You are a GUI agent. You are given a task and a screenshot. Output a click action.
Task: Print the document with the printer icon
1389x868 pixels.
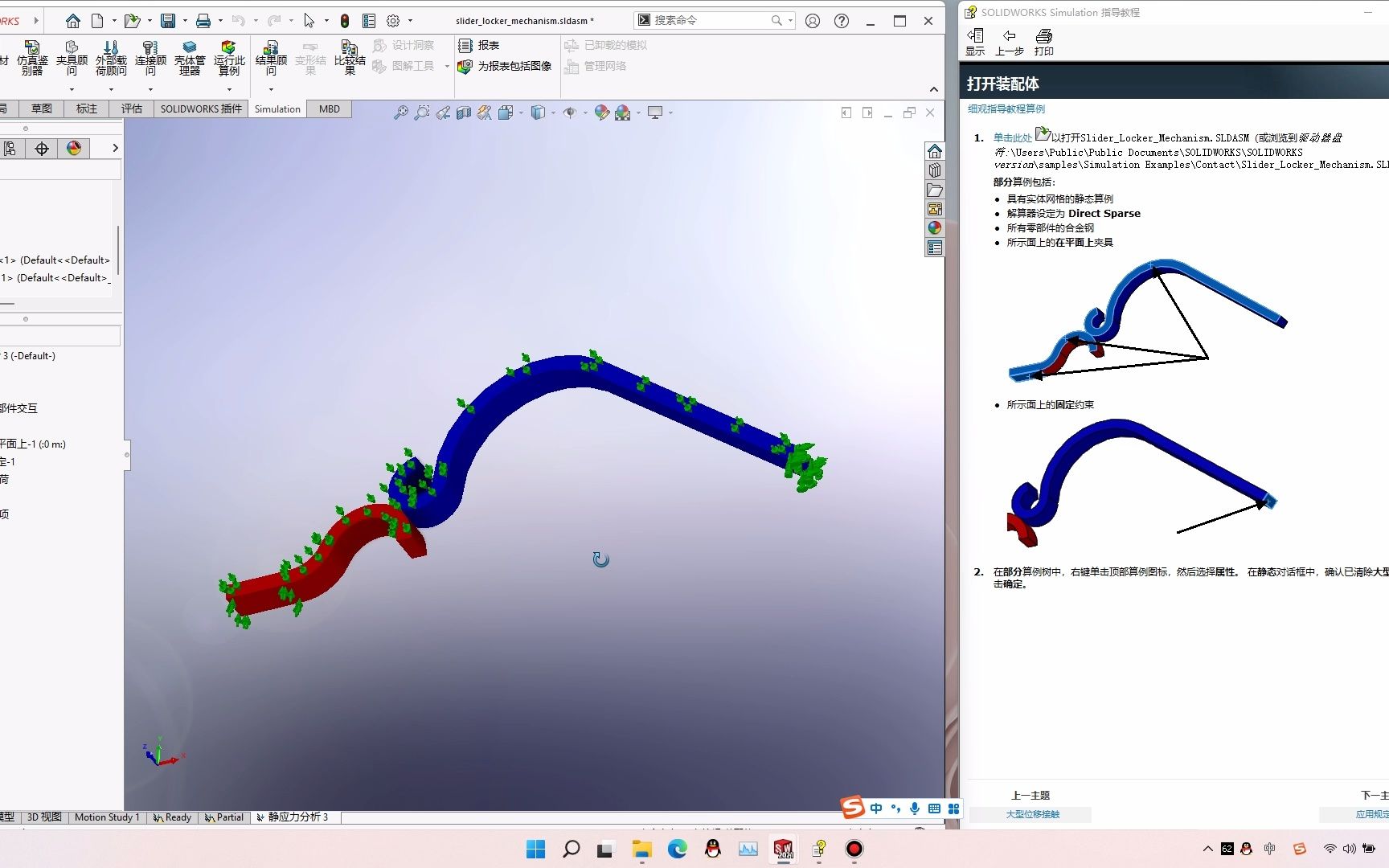tap(203, 21)
